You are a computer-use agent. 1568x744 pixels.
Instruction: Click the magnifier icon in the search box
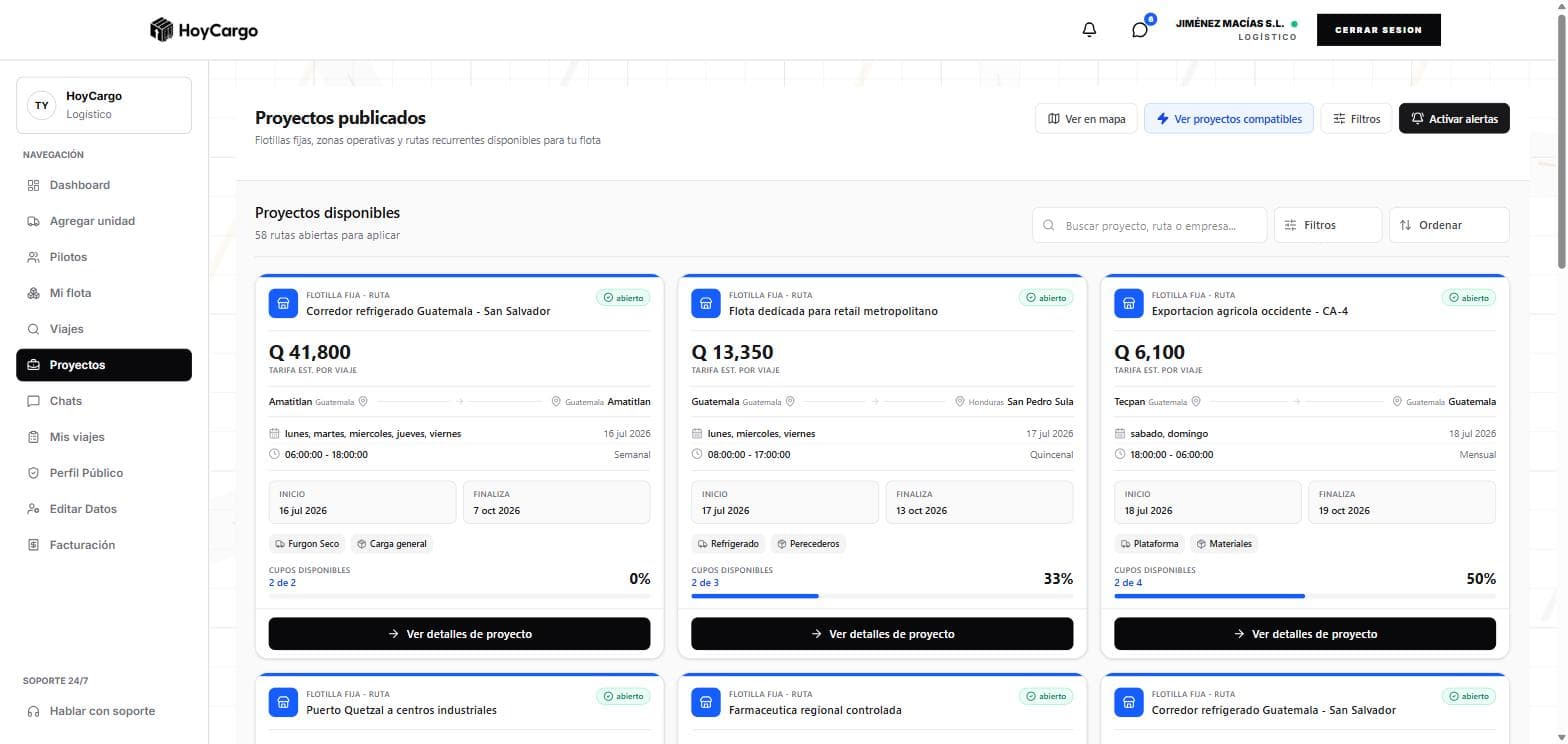point(1049,225)
